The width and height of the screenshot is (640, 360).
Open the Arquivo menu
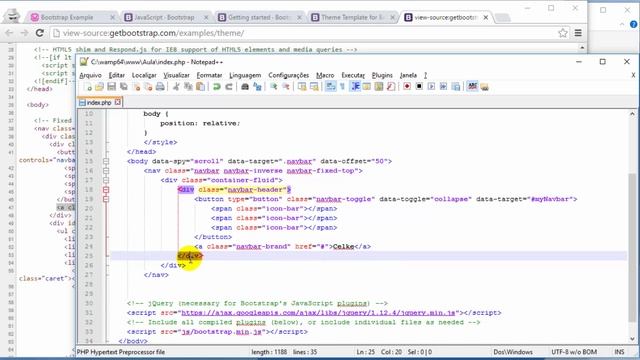tap(91, 76)
